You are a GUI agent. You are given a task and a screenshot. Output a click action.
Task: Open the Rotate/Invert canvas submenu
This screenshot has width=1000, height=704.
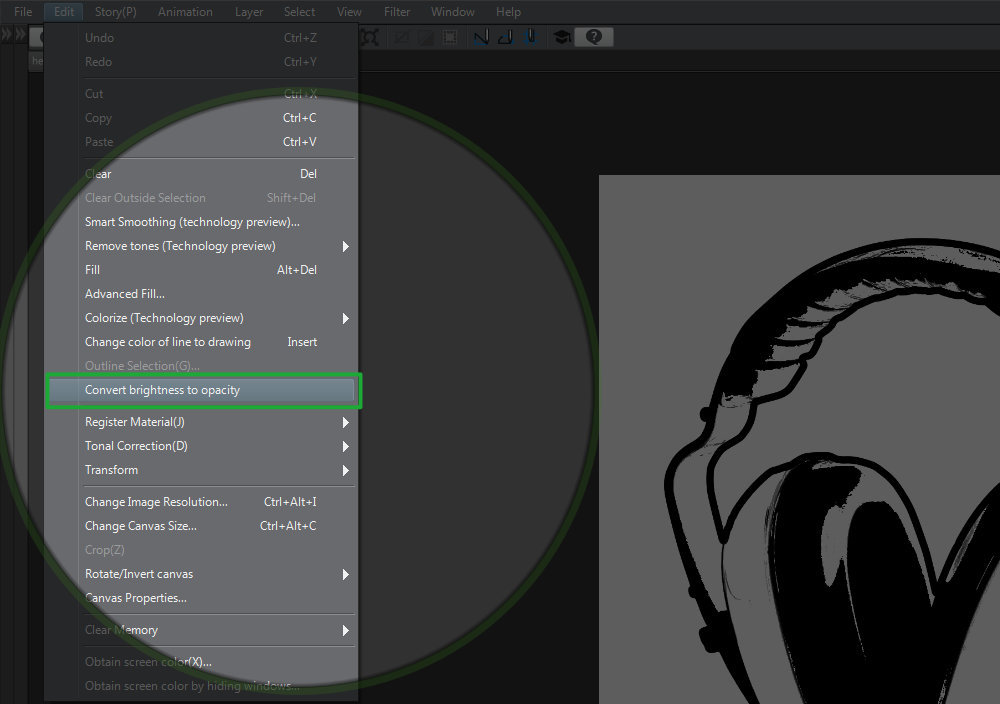click(x=139, y=574)
